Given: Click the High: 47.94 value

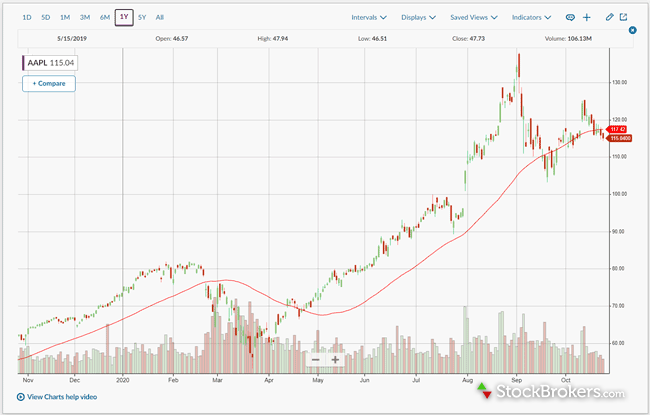Looking at the screenshot, I should coord(273,39).
